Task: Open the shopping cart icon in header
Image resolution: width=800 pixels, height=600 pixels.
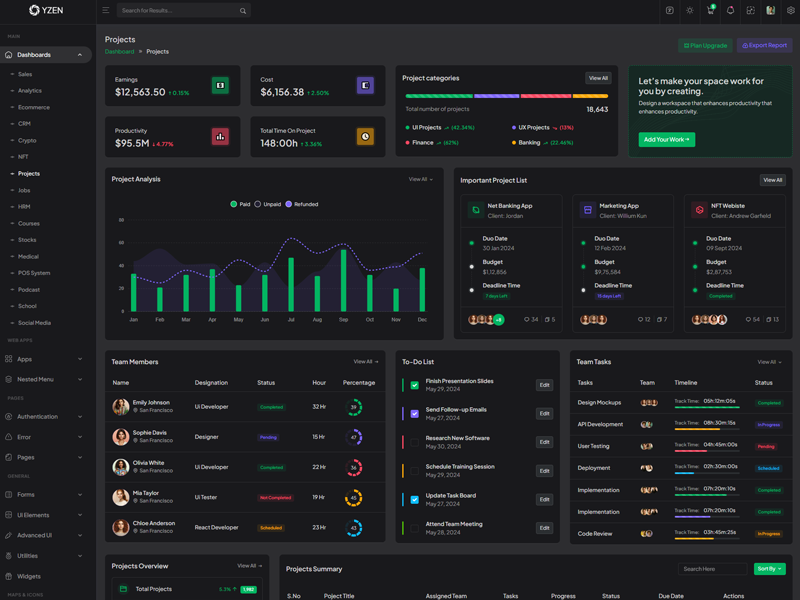Action: 710,11
